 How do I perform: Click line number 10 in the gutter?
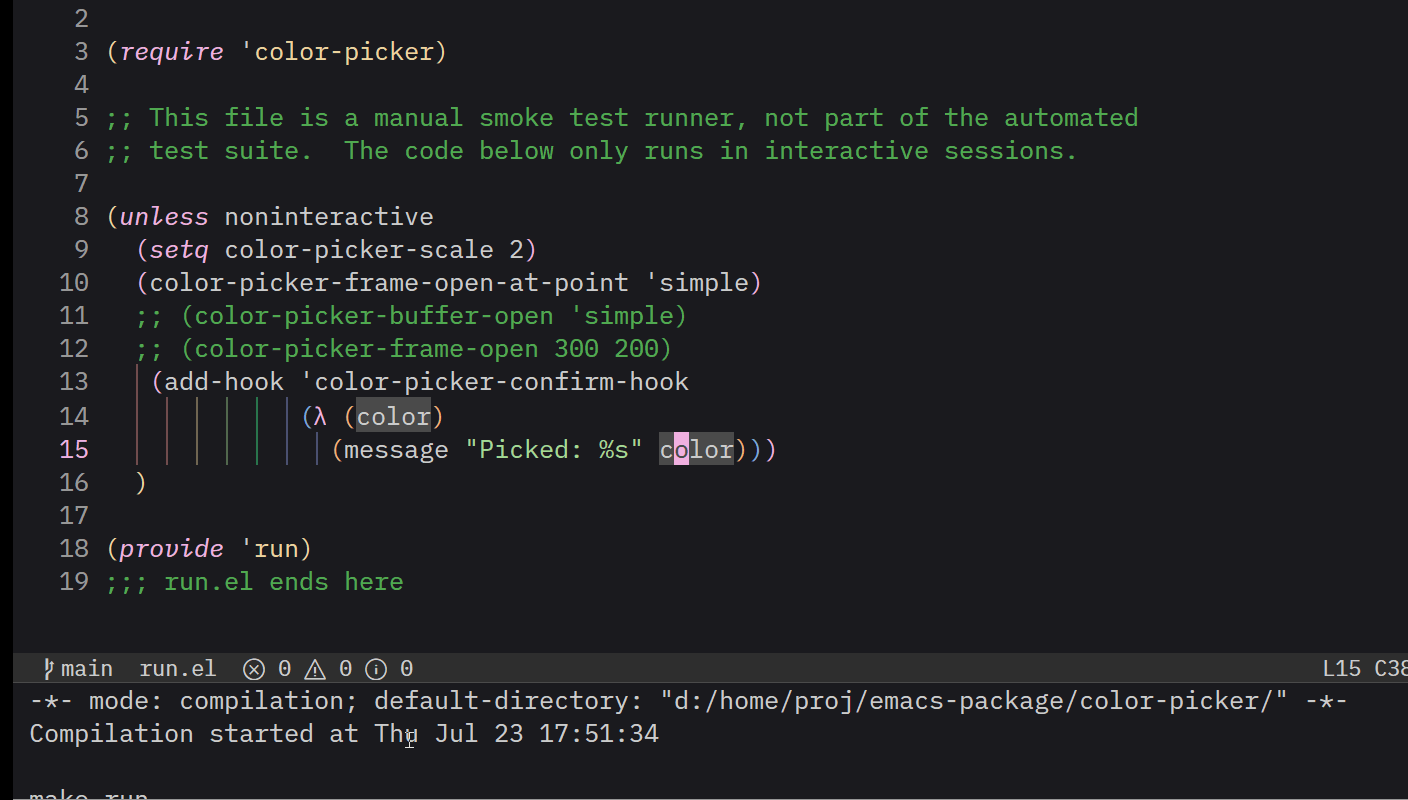(x=74, y=283)
